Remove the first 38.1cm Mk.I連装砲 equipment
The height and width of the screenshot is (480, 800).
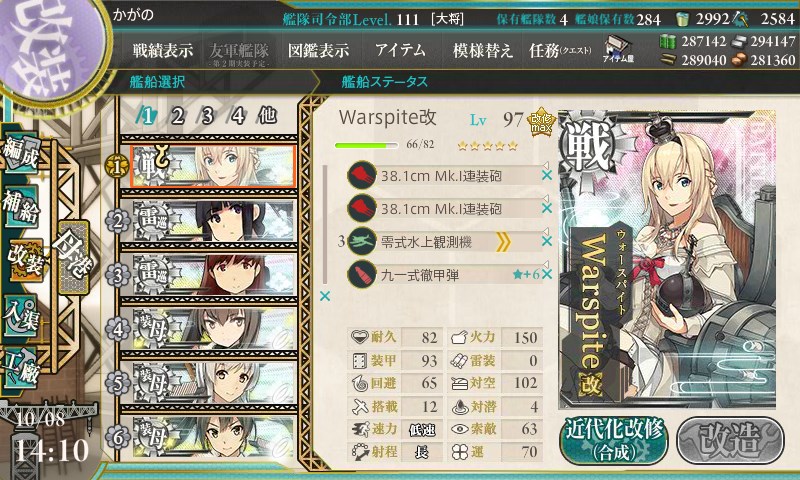click(547, 175)
